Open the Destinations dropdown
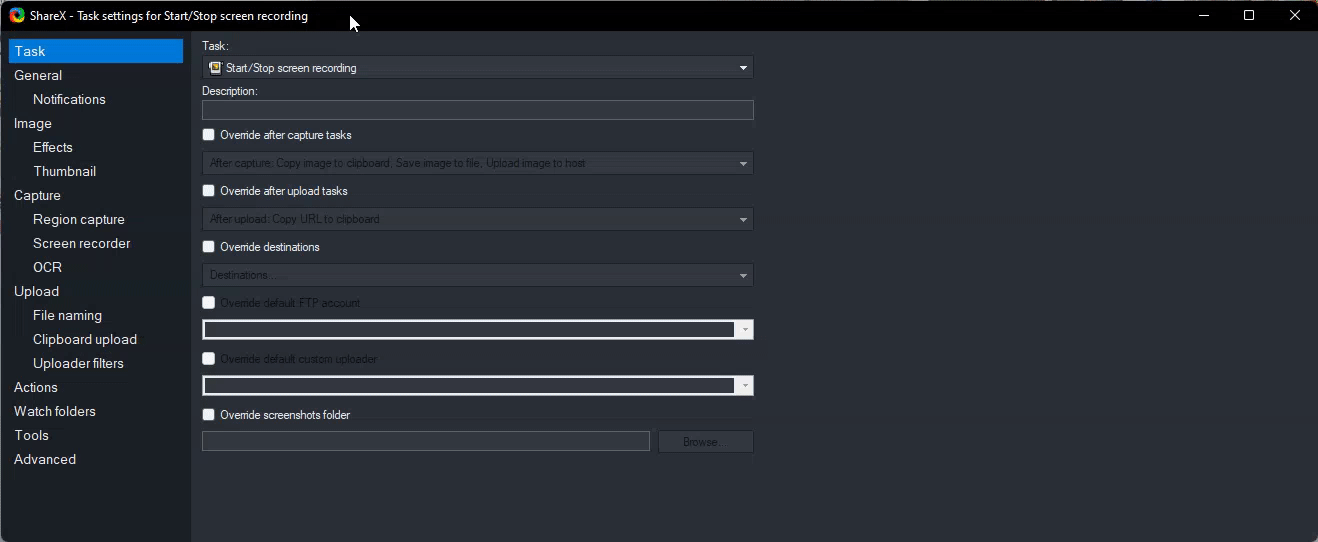1318x542 pixels. (x=478, y=275)
